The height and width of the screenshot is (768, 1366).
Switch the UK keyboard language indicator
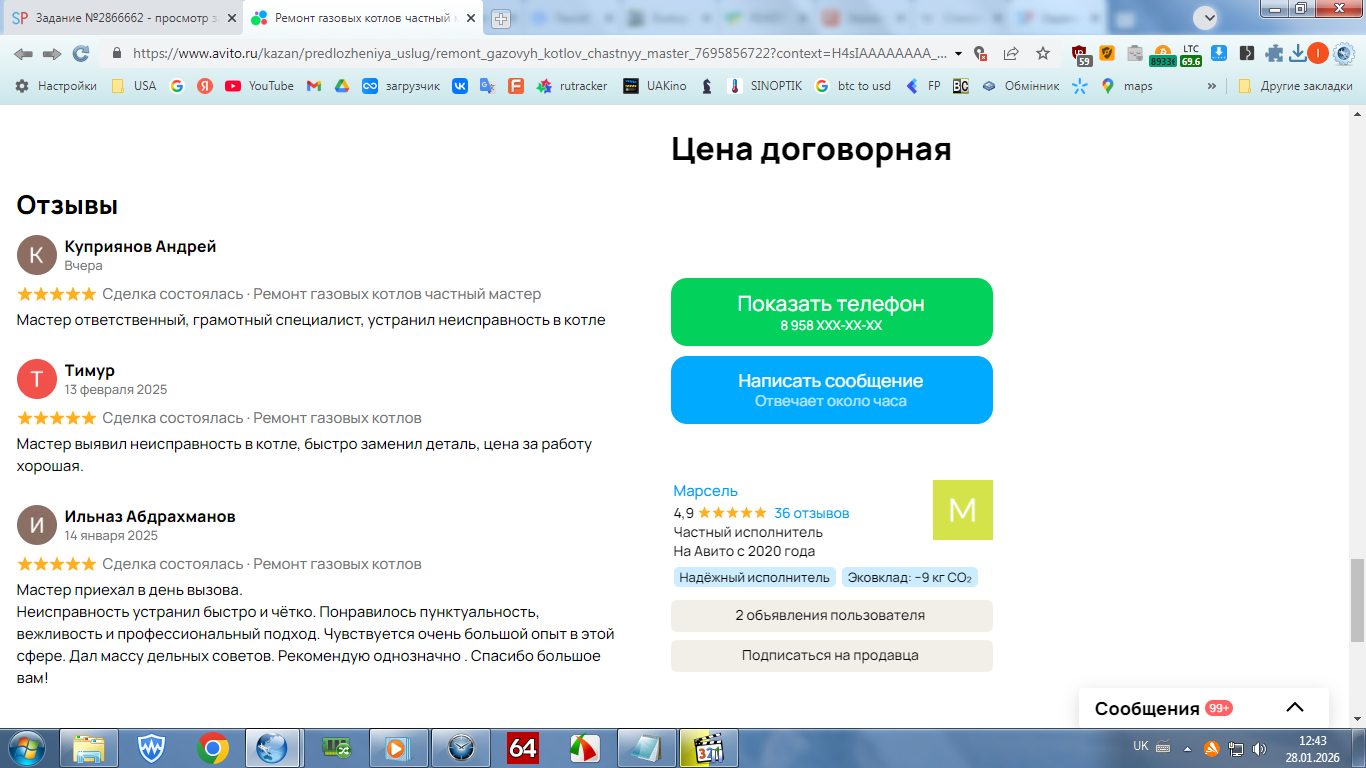point(1141,746)
